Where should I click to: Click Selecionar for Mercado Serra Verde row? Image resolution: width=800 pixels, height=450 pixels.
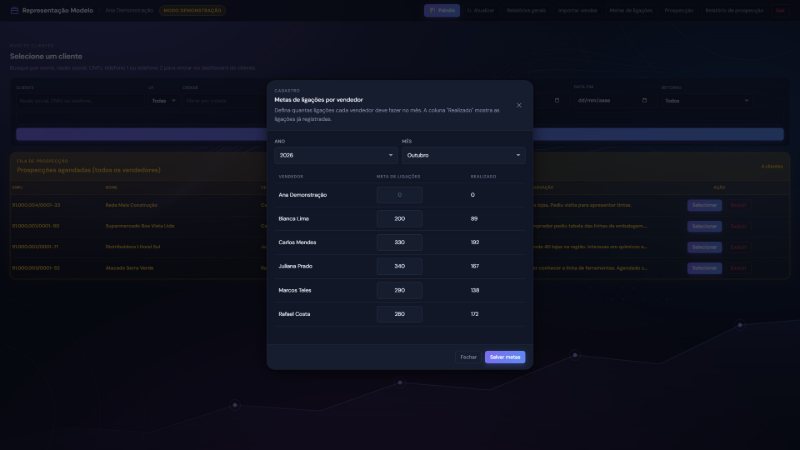(x=704, y=268)
